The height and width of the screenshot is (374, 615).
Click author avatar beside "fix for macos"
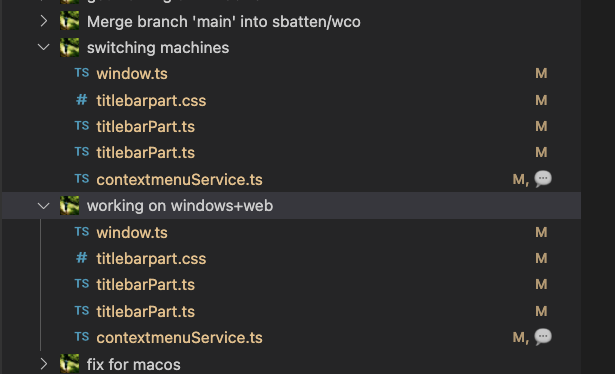(x=69, y=364)
